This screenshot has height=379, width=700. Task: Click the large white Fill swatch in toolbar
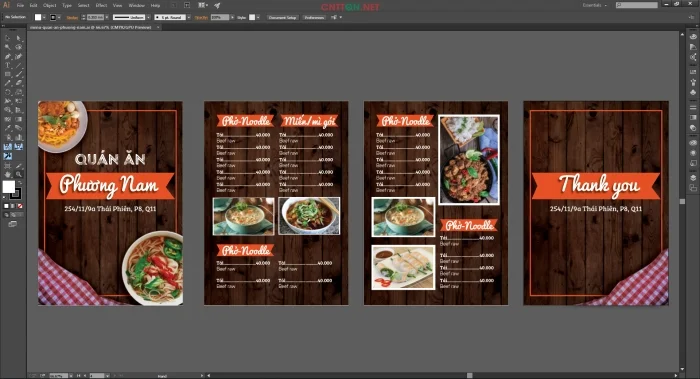coord(8,187)
